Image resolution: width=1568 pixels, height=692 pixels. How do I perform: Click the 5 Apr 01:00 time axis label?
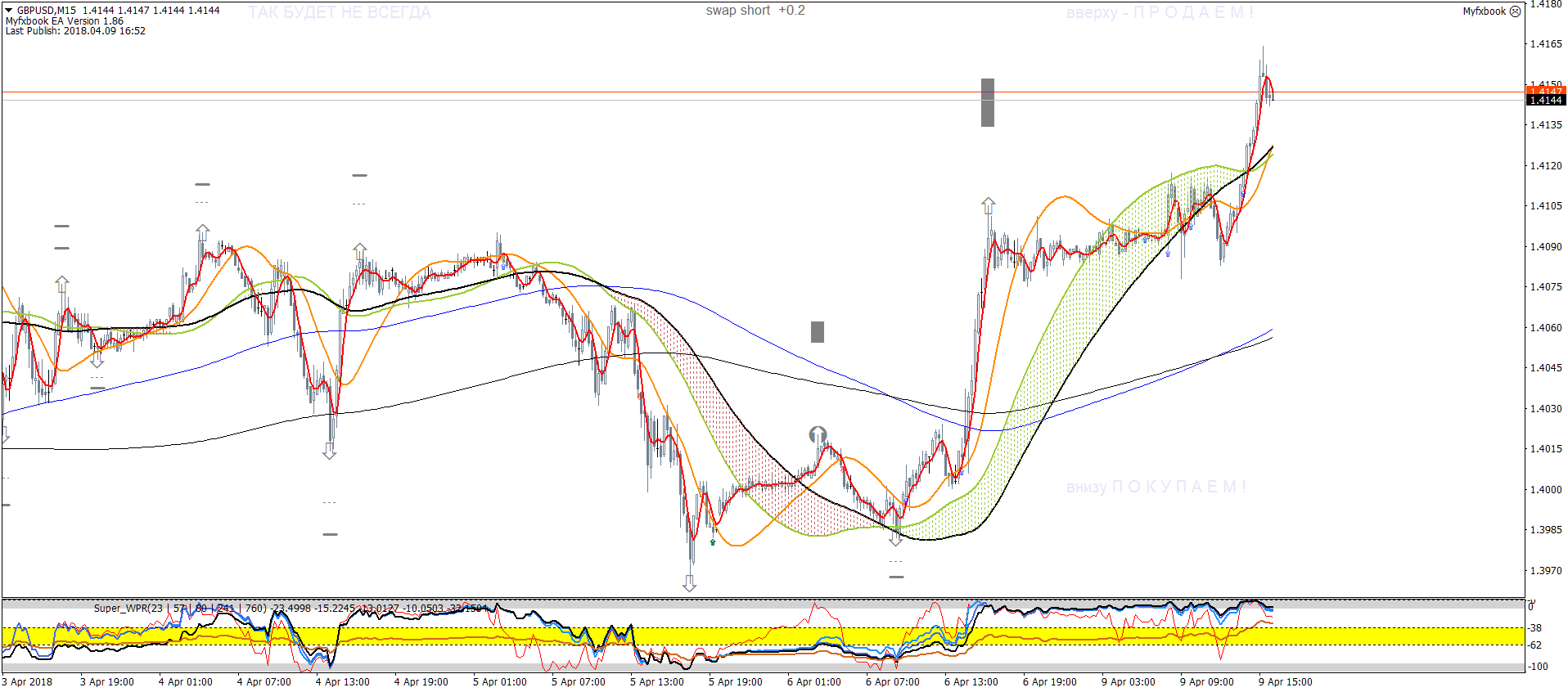(x=500, y=682)
